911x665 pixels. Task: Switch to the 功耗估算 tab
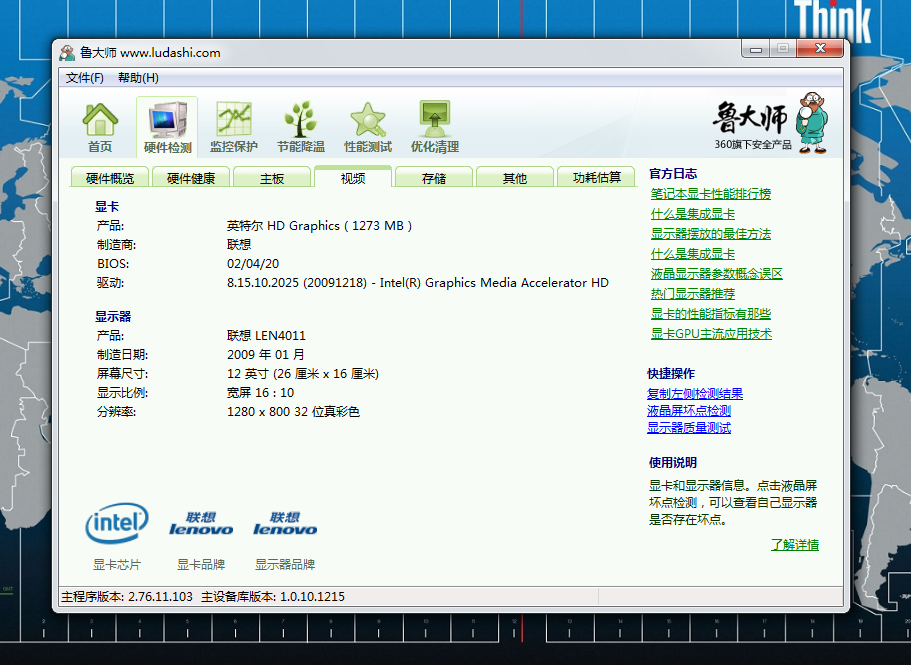(597, 178)
